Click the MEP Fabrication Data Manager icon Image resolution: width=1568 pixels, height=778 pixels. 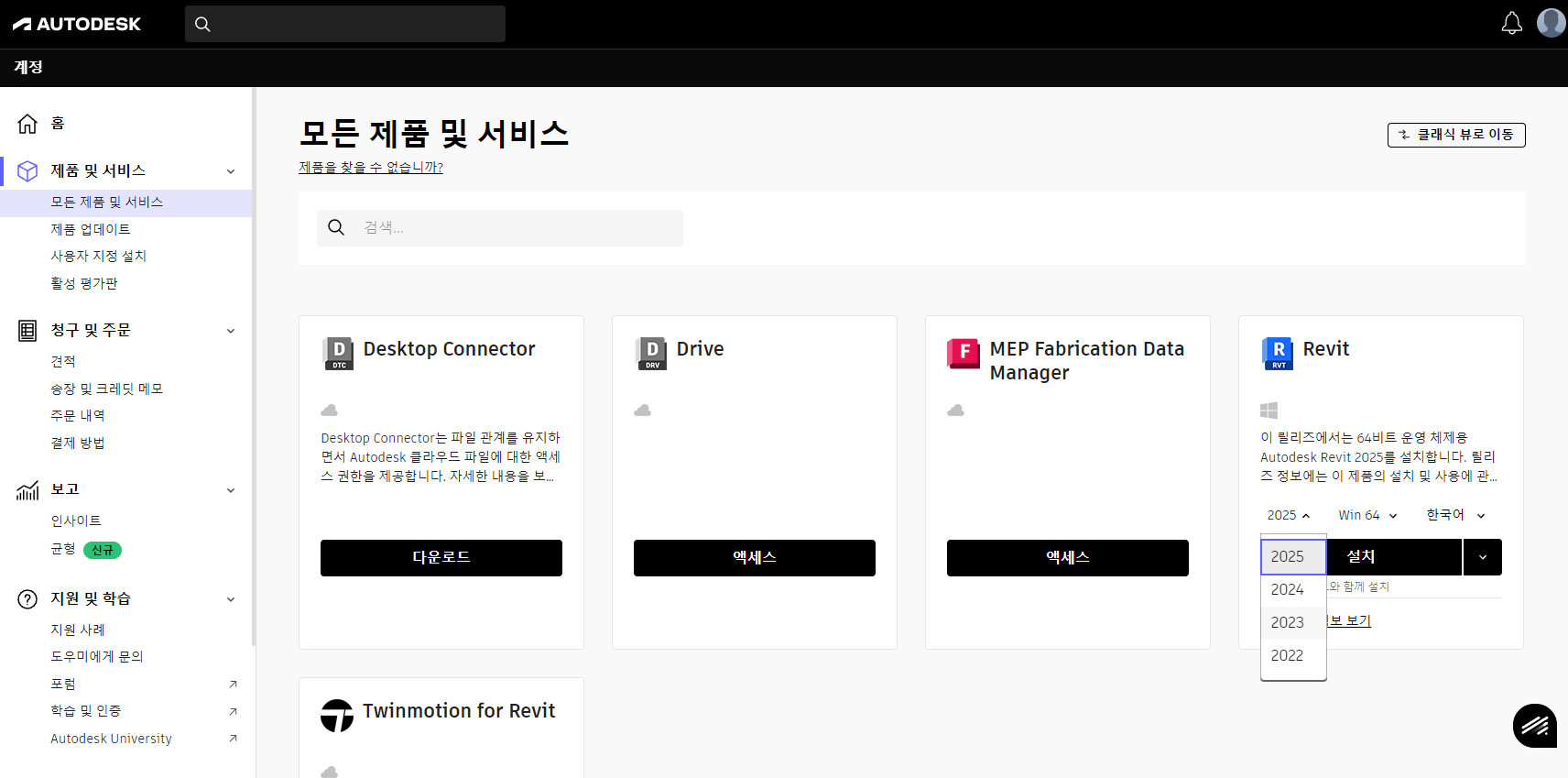point(964,353)
